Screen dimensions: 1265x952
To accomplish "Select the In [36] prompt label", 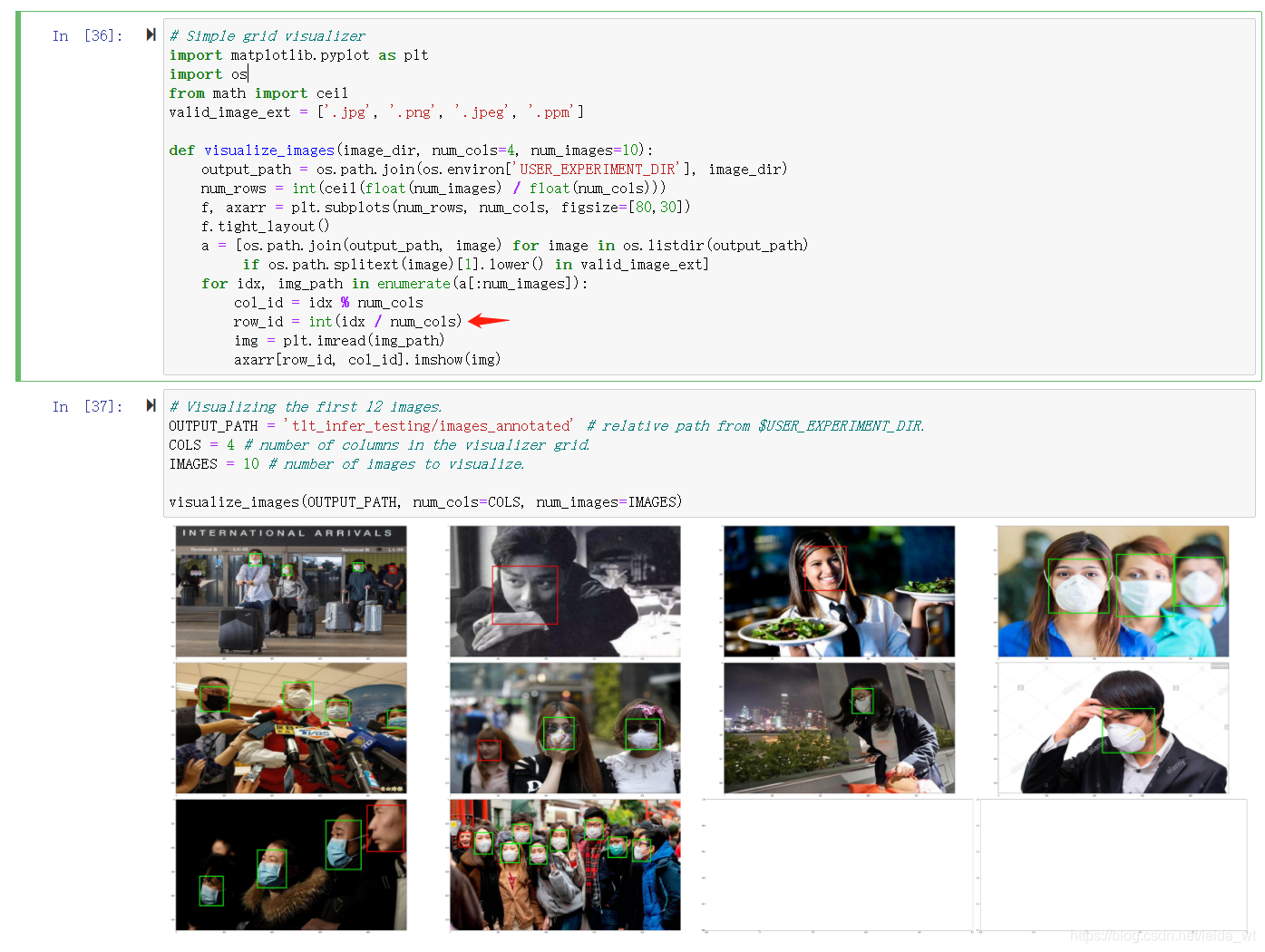I will click(87, 35).
